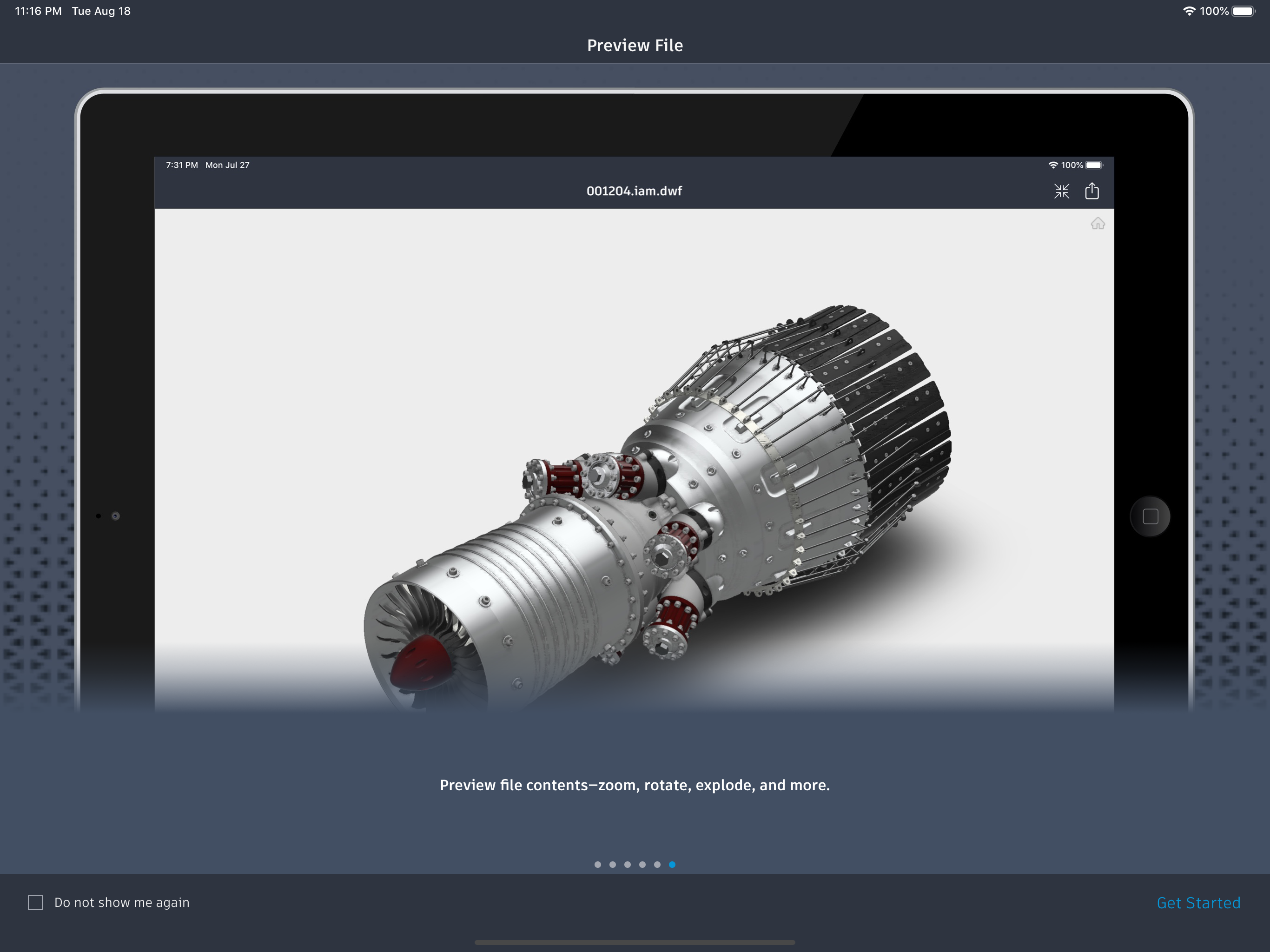The height and width of the screenshot is (952, 1270).
Task: Tap the home view icon
Action: pyautogui.click(x=1097, y=224)
